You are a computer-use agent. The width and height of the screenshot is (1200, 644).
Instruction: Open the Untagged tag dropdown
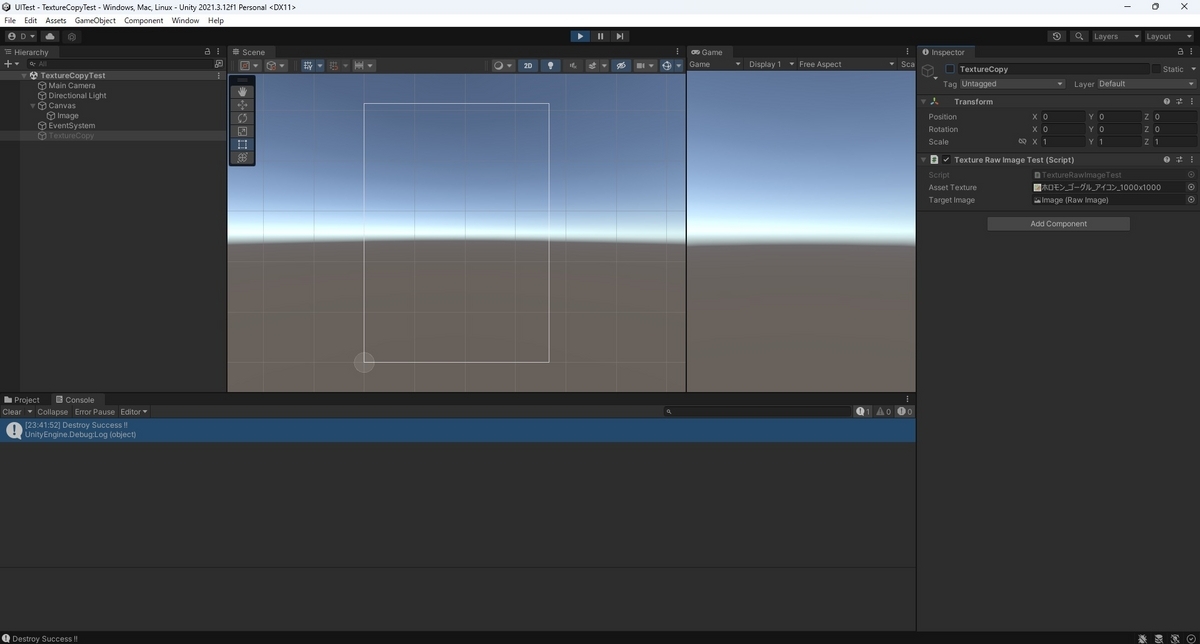click(x=1010, y=84)
